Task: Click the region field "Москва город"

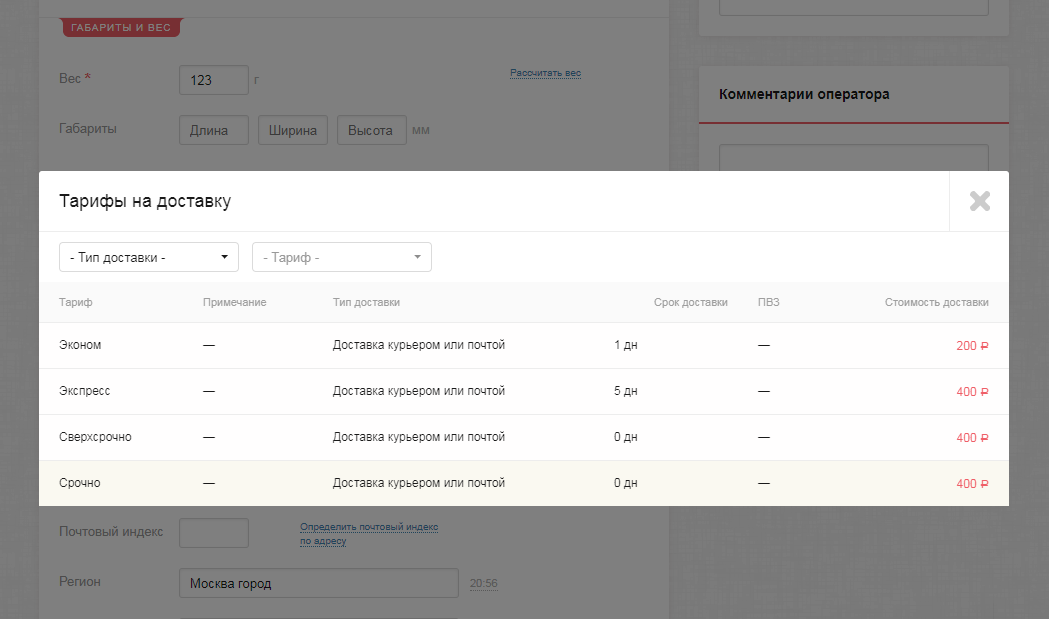Action: [x=318, y=583]
